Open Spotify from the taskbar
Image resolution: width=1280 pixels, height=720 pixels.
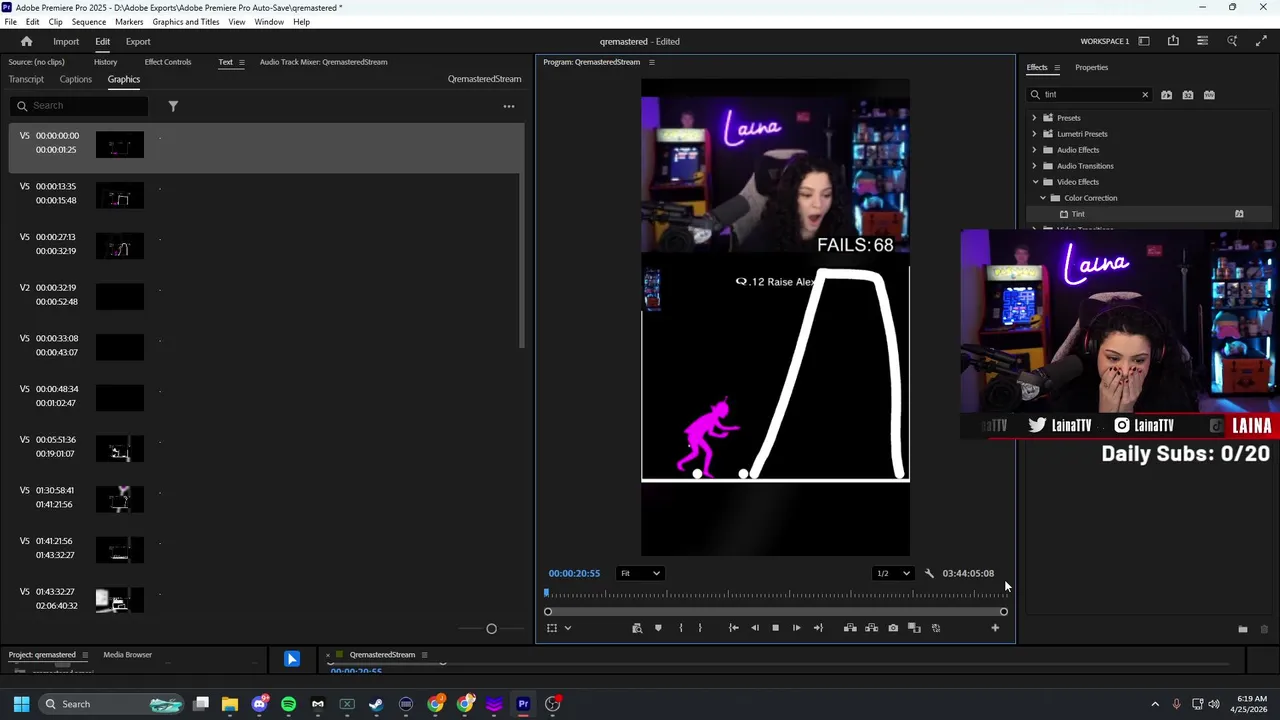click(x=289, y=704)
